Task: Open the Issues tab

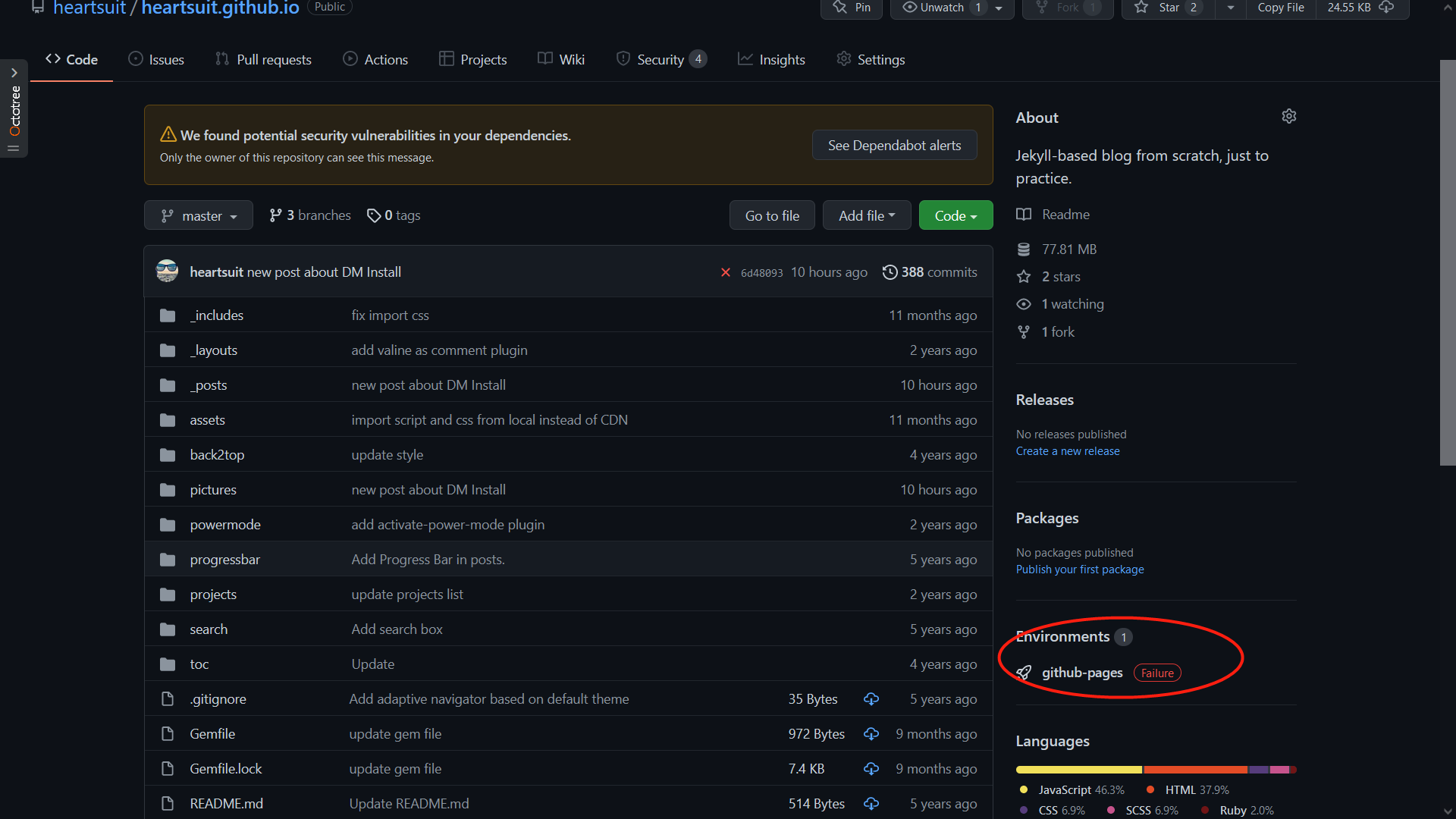Action: pyautogui.click(x=156, y=59)
